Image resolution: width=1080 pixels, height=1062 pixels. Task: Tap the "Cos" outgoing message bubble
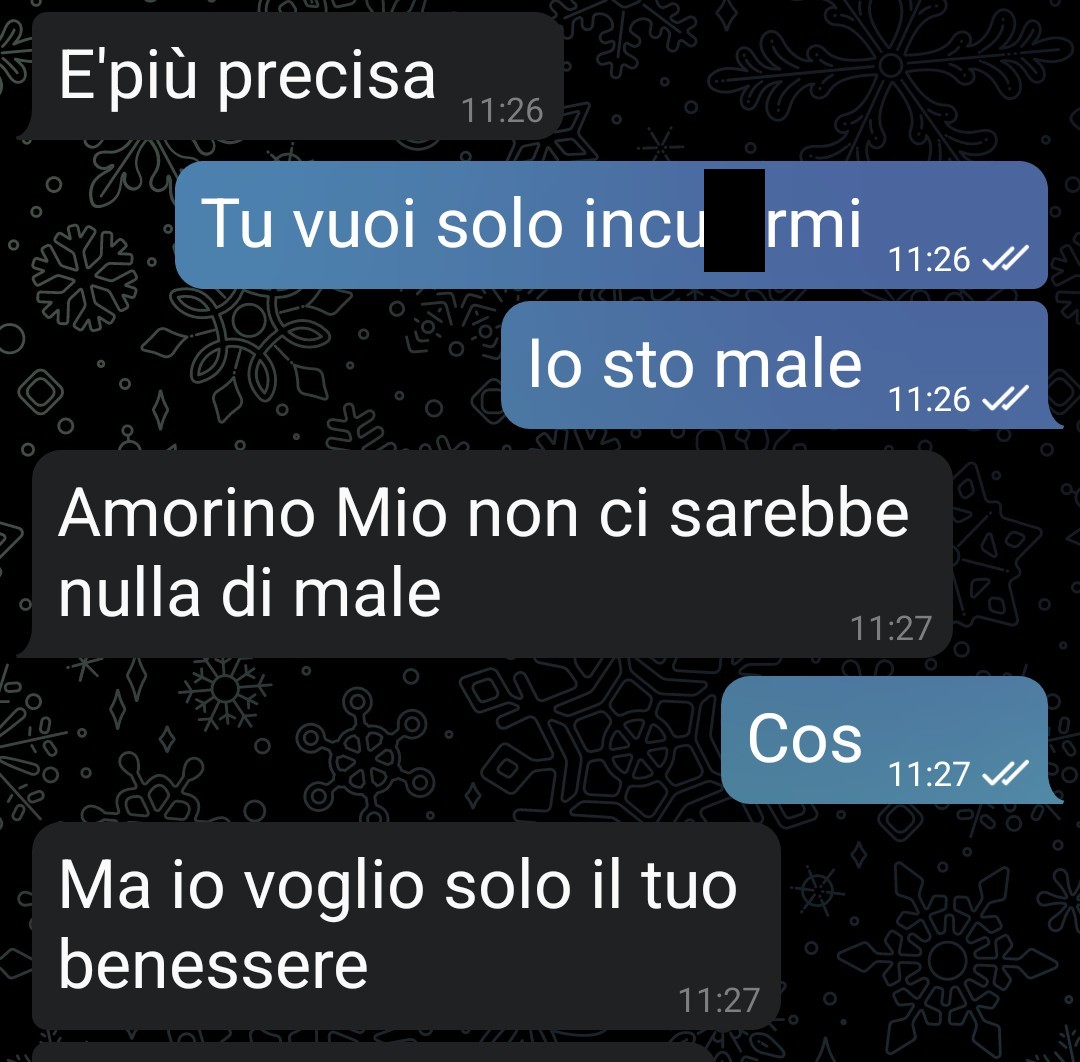tap(891, 740)
